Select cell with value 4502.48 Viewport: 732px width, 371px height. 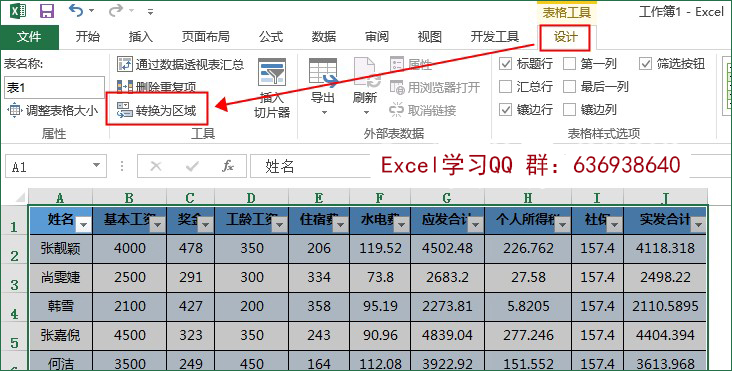(x=447, y=248)
